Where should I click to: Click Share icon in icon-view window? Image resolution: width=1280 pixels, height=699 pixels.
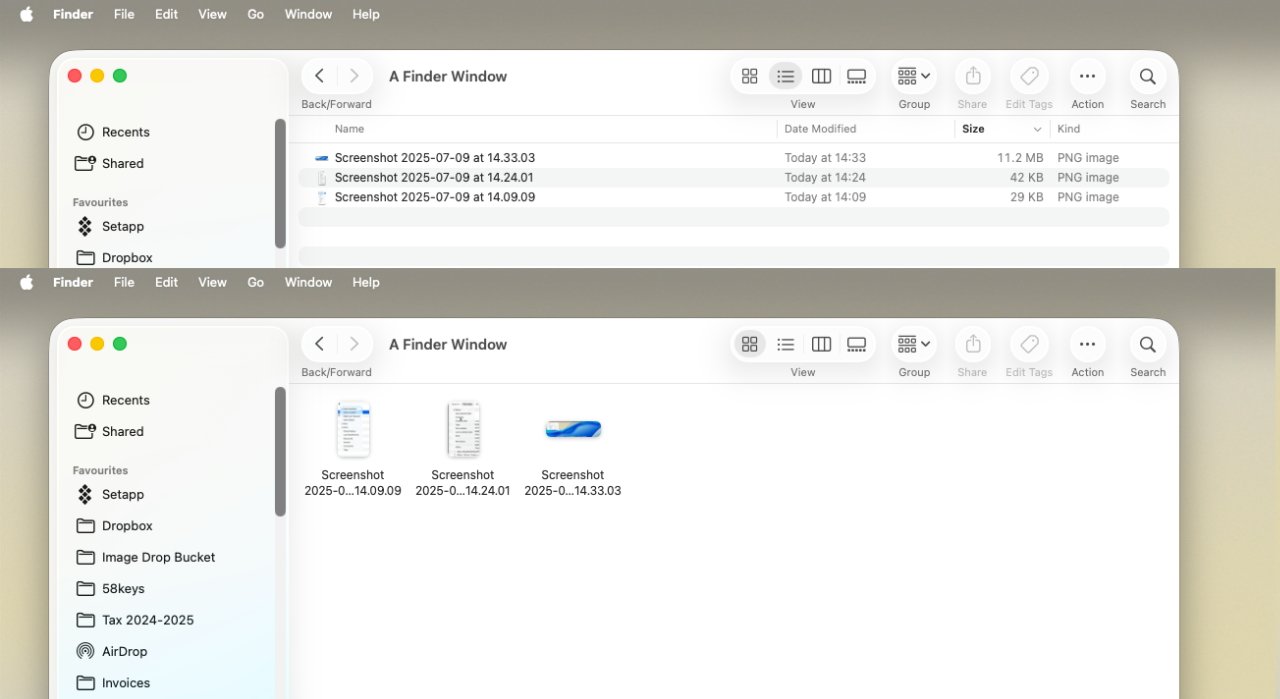(973, 344)
